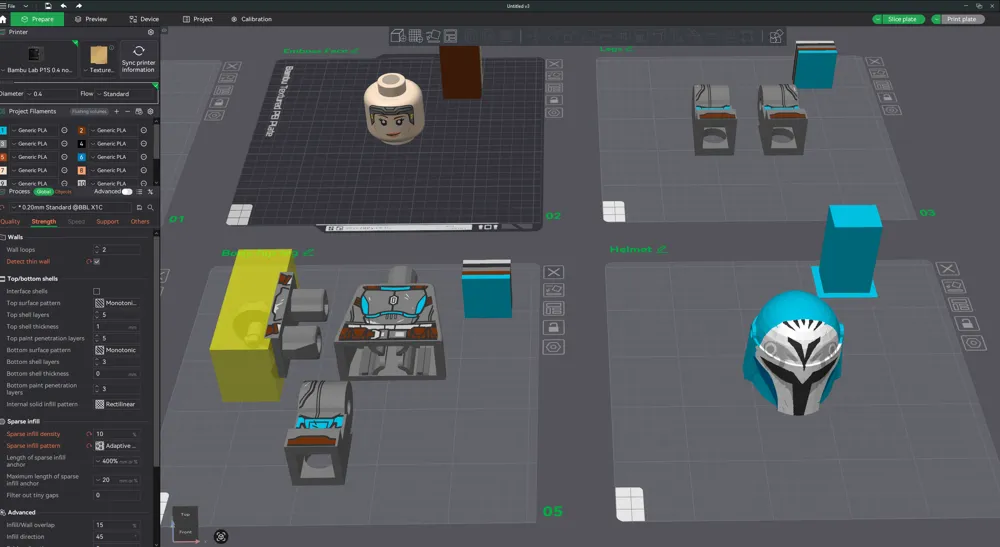The image size is (1000, 547).
Task: Open the Flow Standard dropdown
Action: point(124,94)
